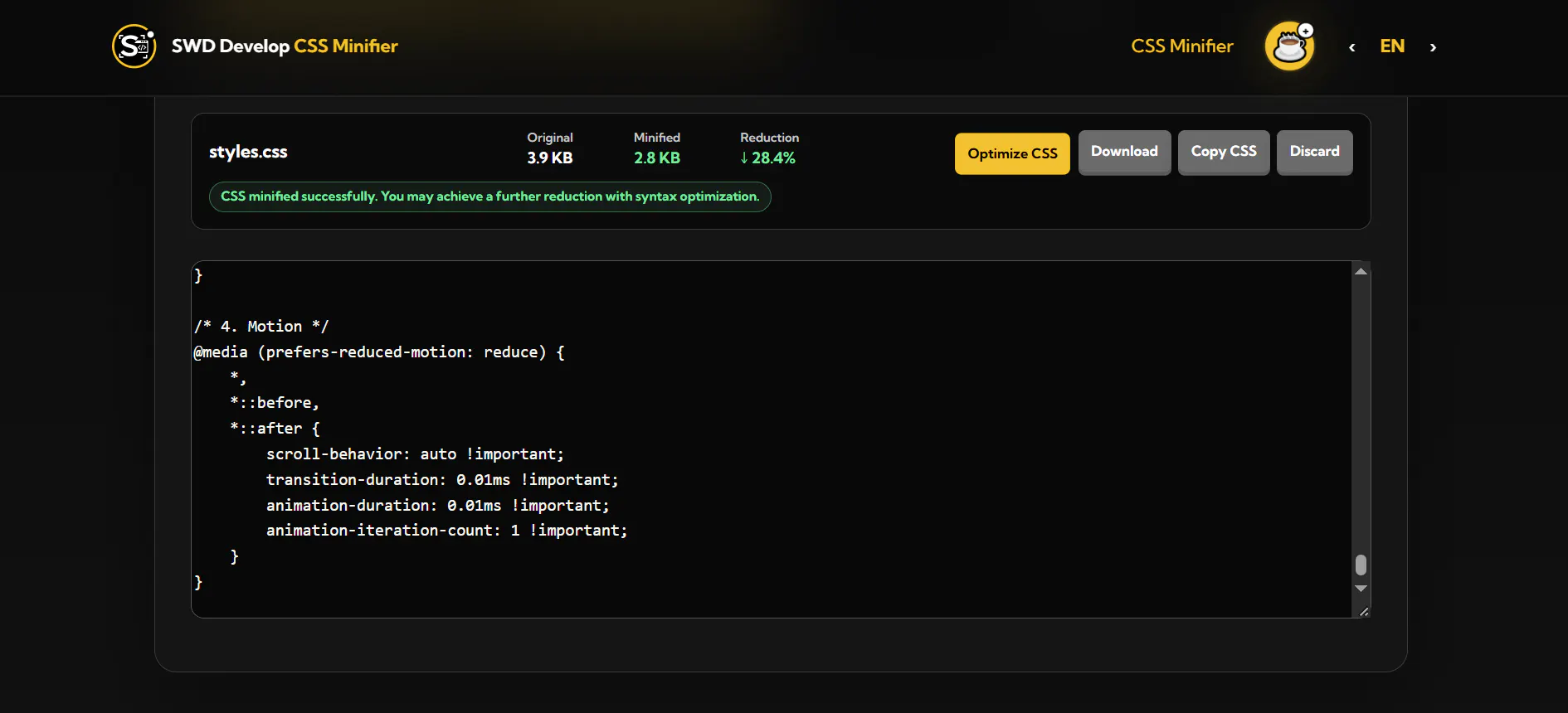Click the styles.css file name
This screenshot has width=1568, height=713.
[x=248, y=152]
